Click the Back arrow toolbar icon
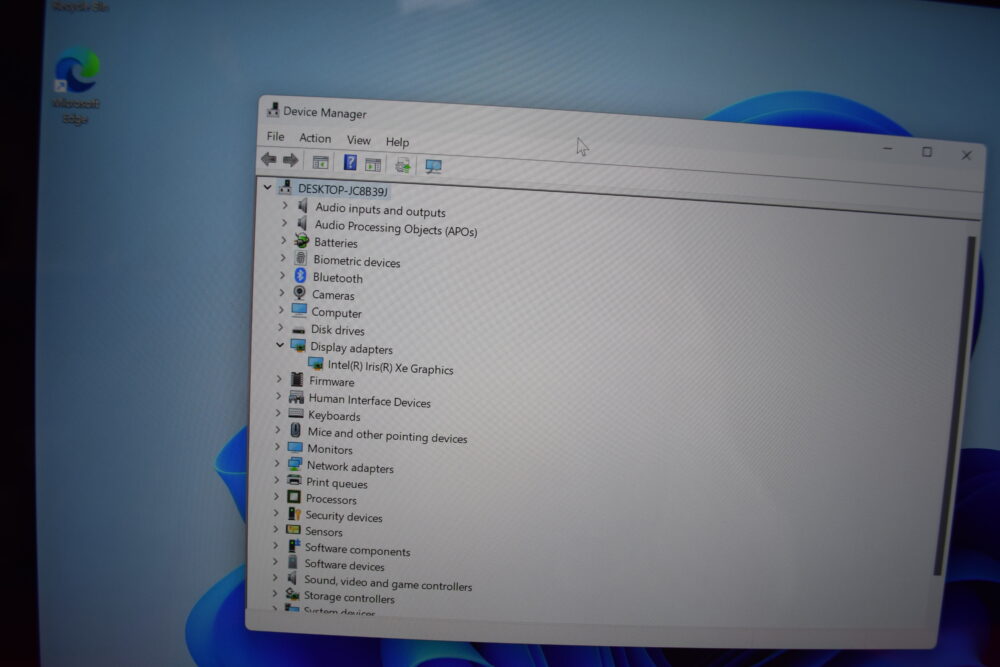The width and height of the screenshot is (1000, 667). point(268,159)
